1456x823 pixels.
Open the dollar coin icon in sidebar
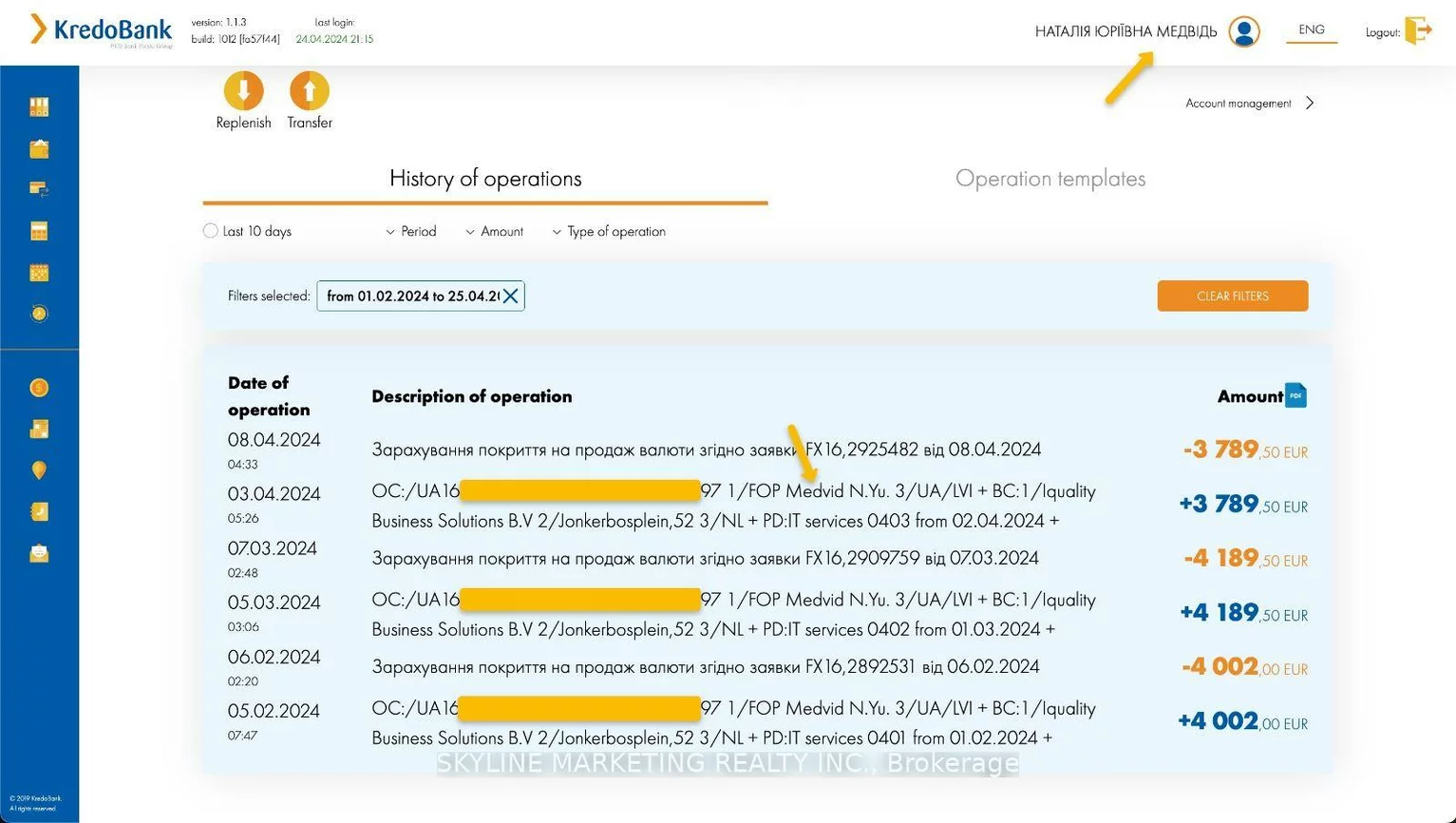pyautogui.click(x=39, y=388)
